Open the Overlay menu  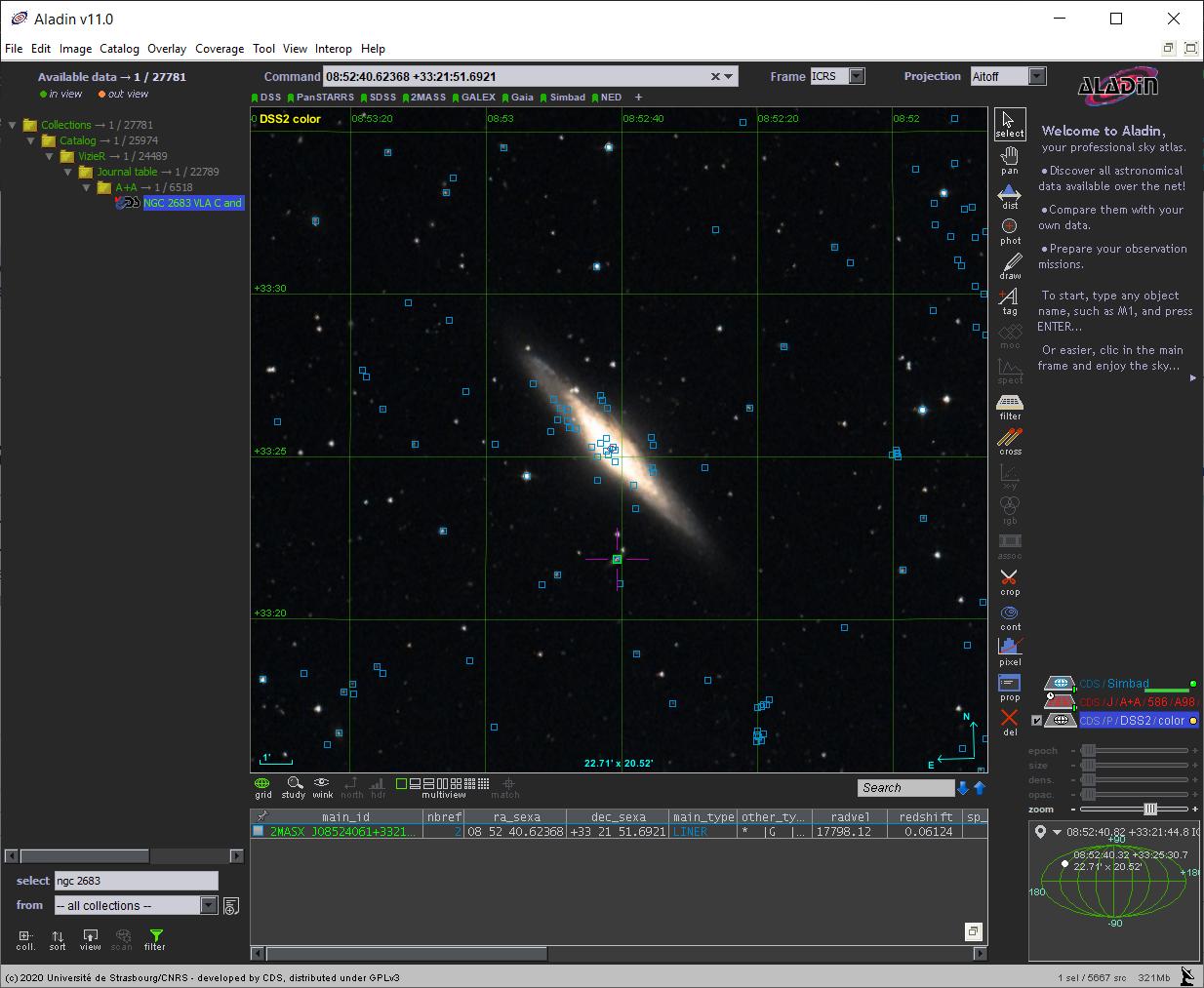click(x=167, y=48)
